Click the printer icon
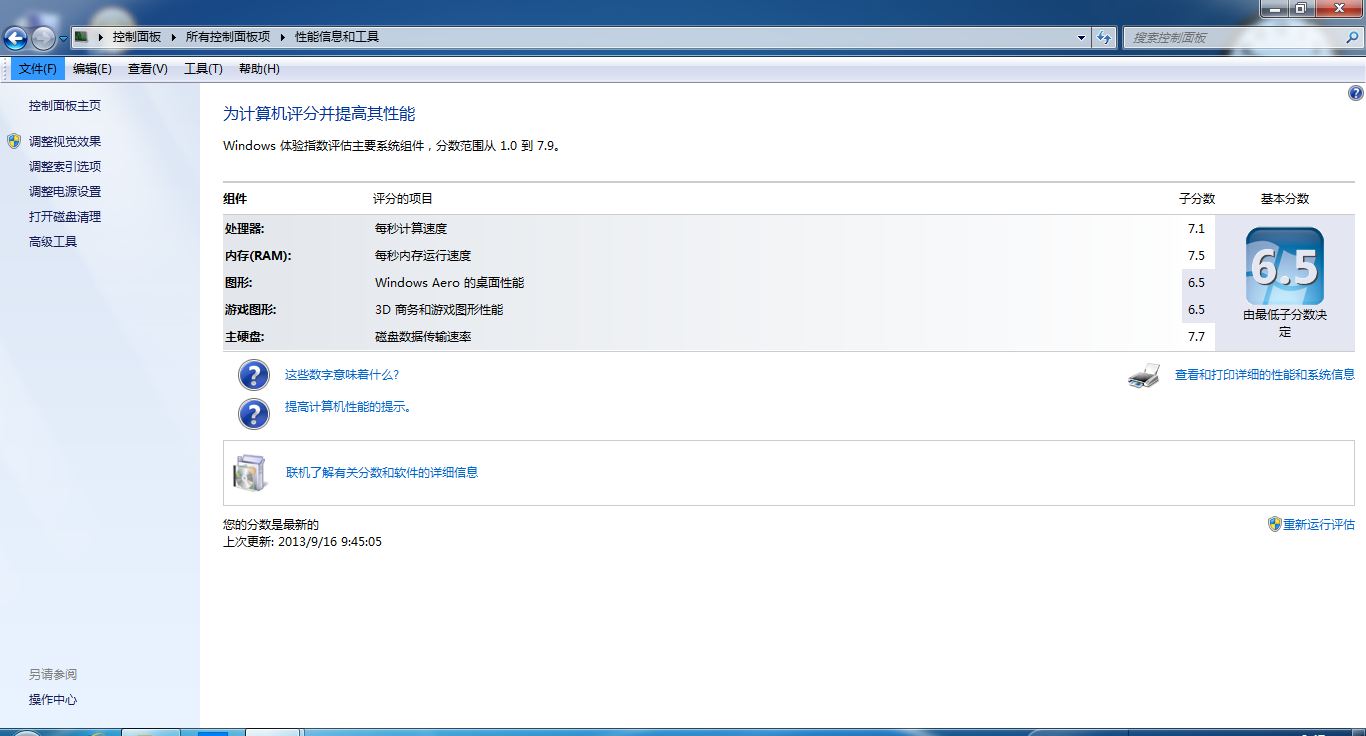Image resolution: width=1366 pixels, height=736 pixels. click(x=1144, y=376)
